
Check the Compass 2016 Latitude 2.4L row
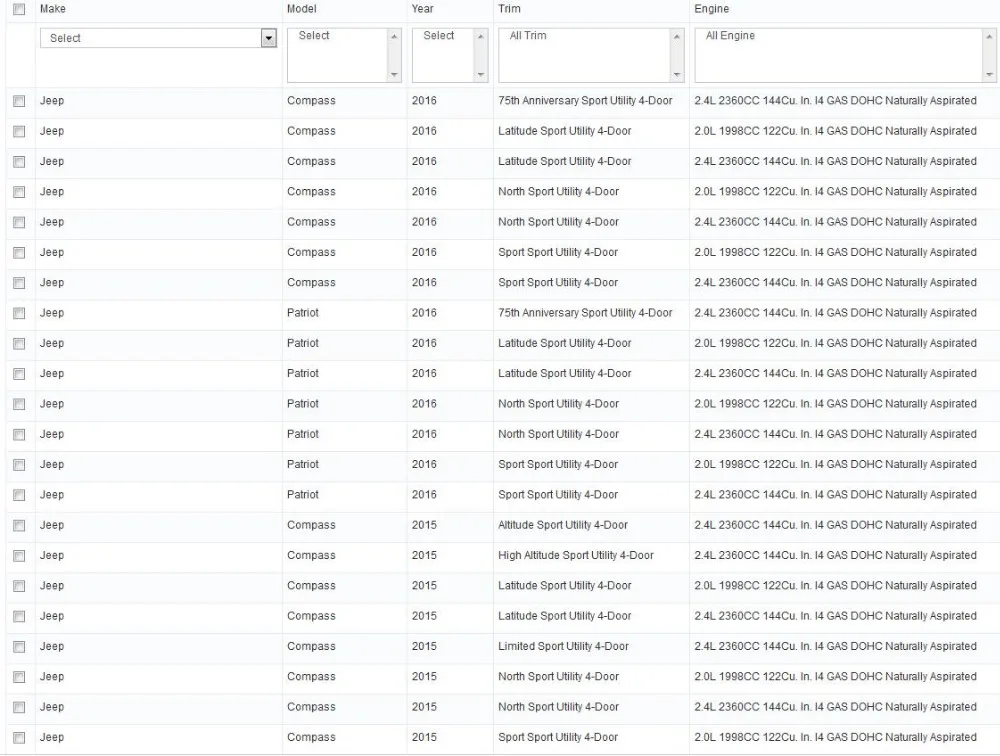19,161
